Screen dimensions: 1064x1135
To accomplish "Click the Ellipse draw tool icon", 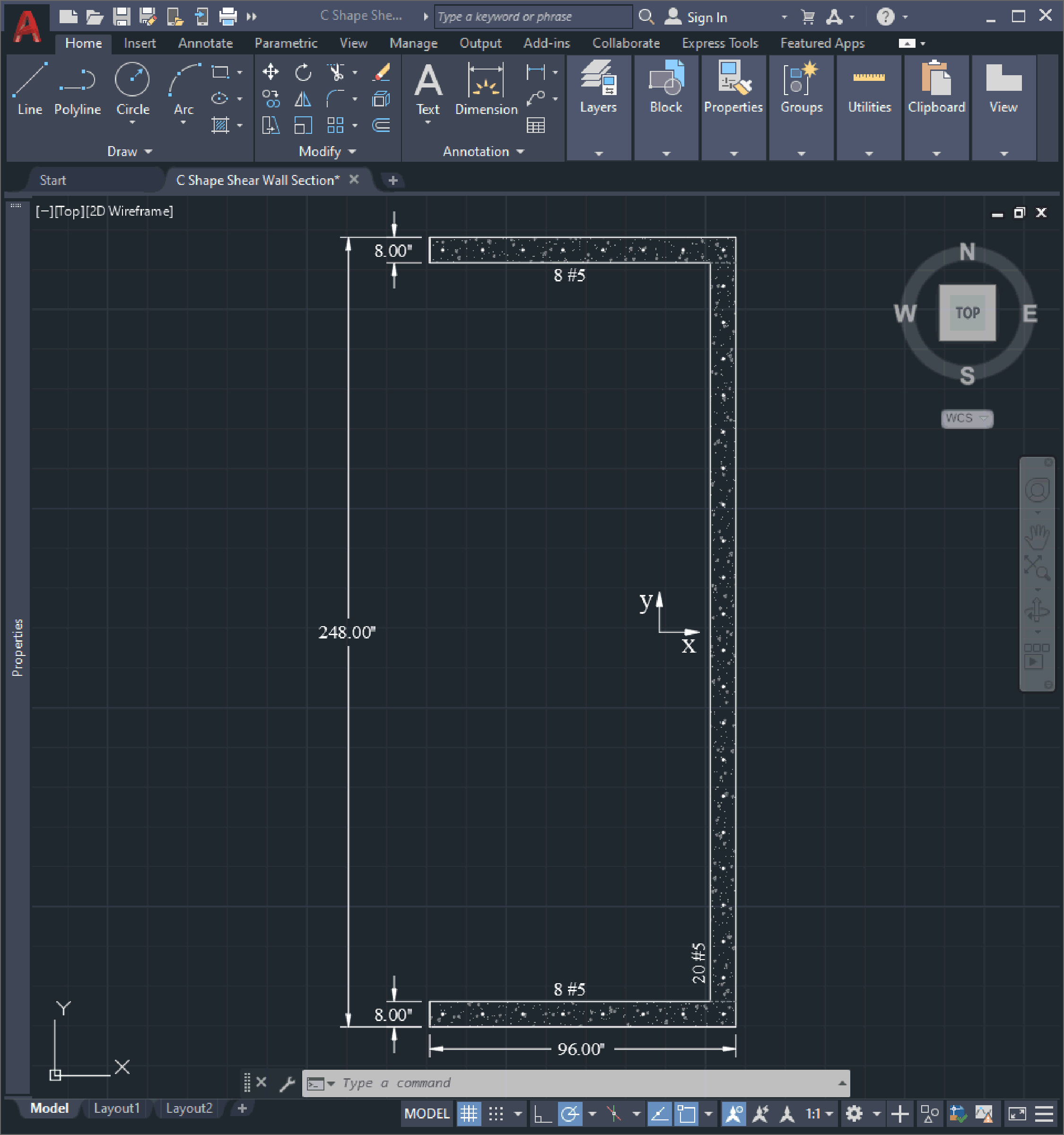I will [x=220, y=99].
